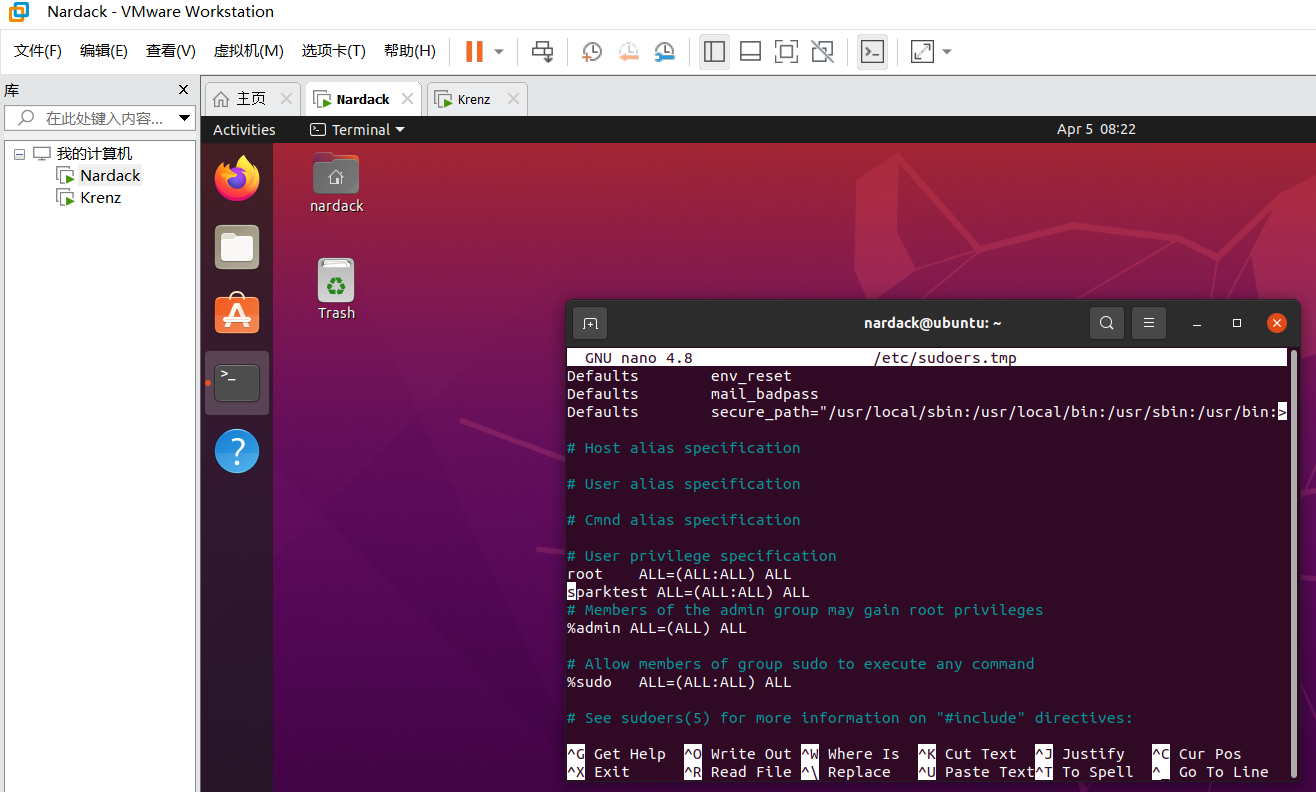
Task: Select the Trash desktop icon
Action: click(336, 290)
